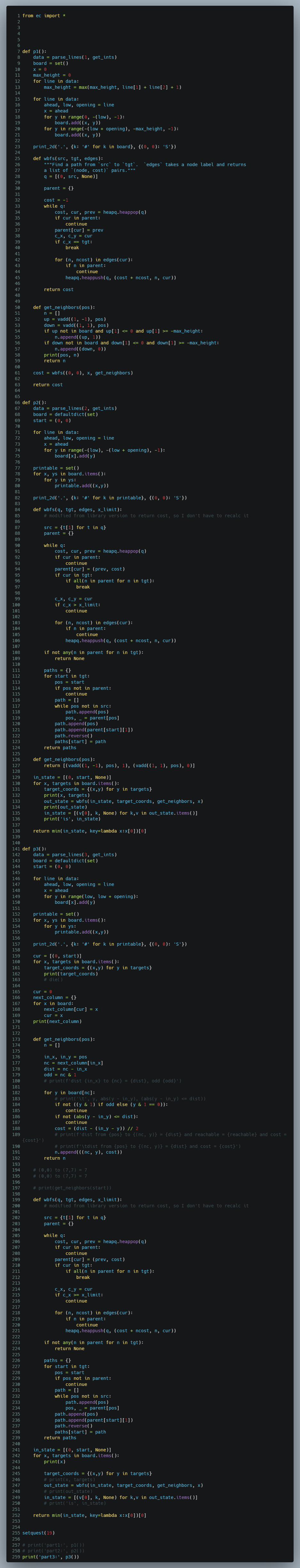Click the 'for x in board:' line
This screenshot has width=300, height=1568.
click(x=53, y=1004)
